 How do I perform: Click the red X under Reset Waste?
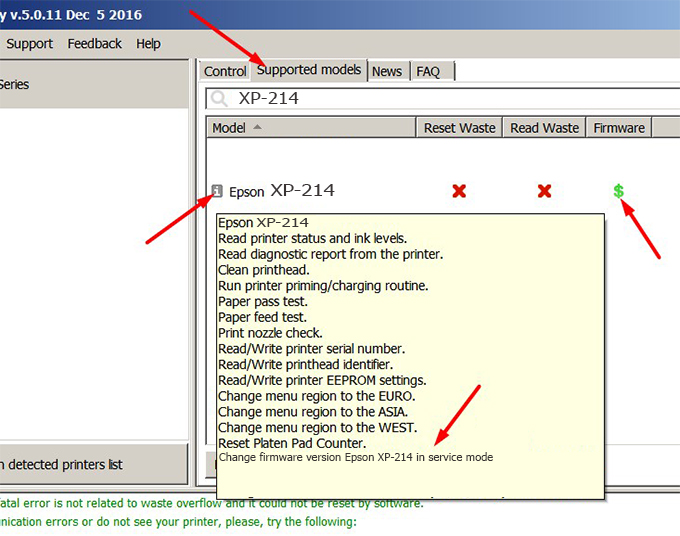[x=459, y=191]
